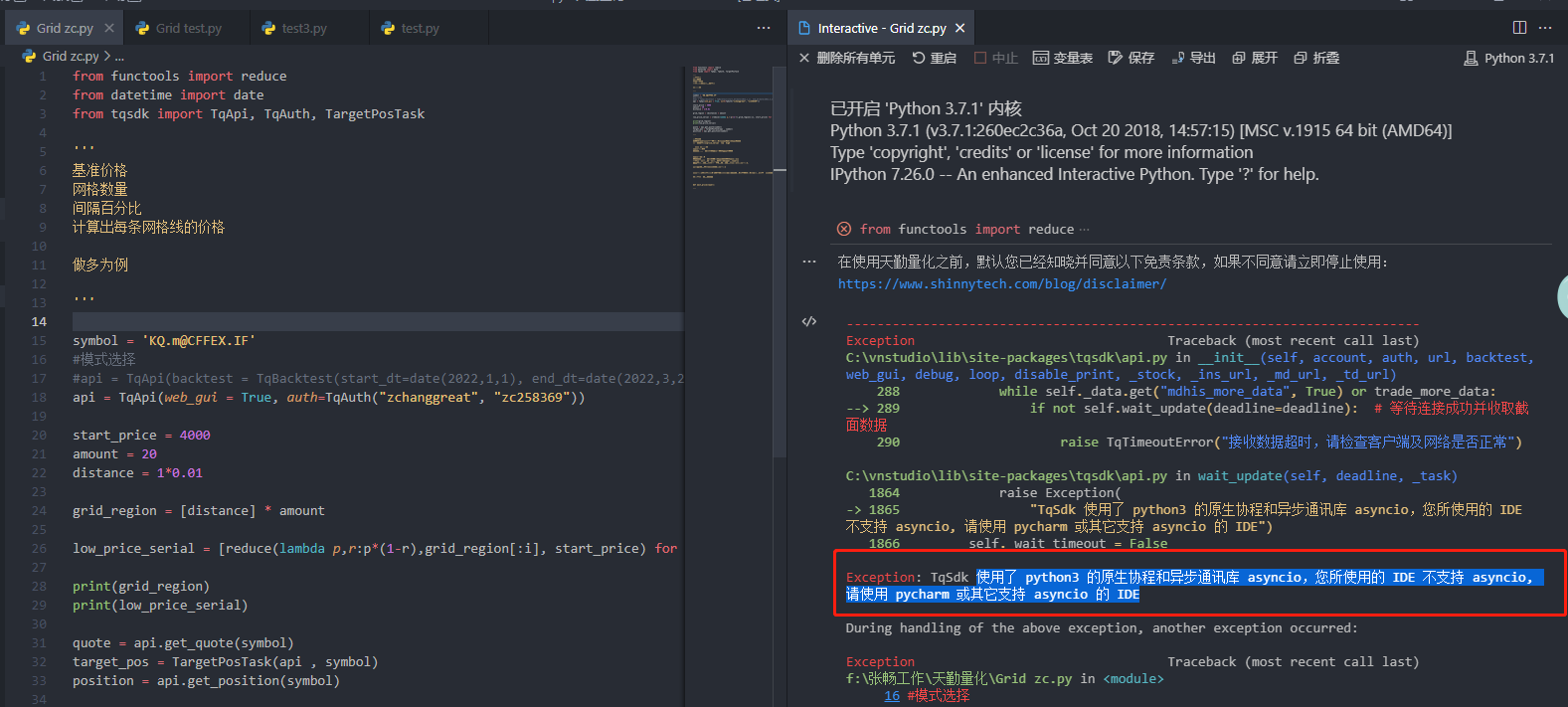
Task: Click the comment text 间隔百分比
Action: point(106,208)
